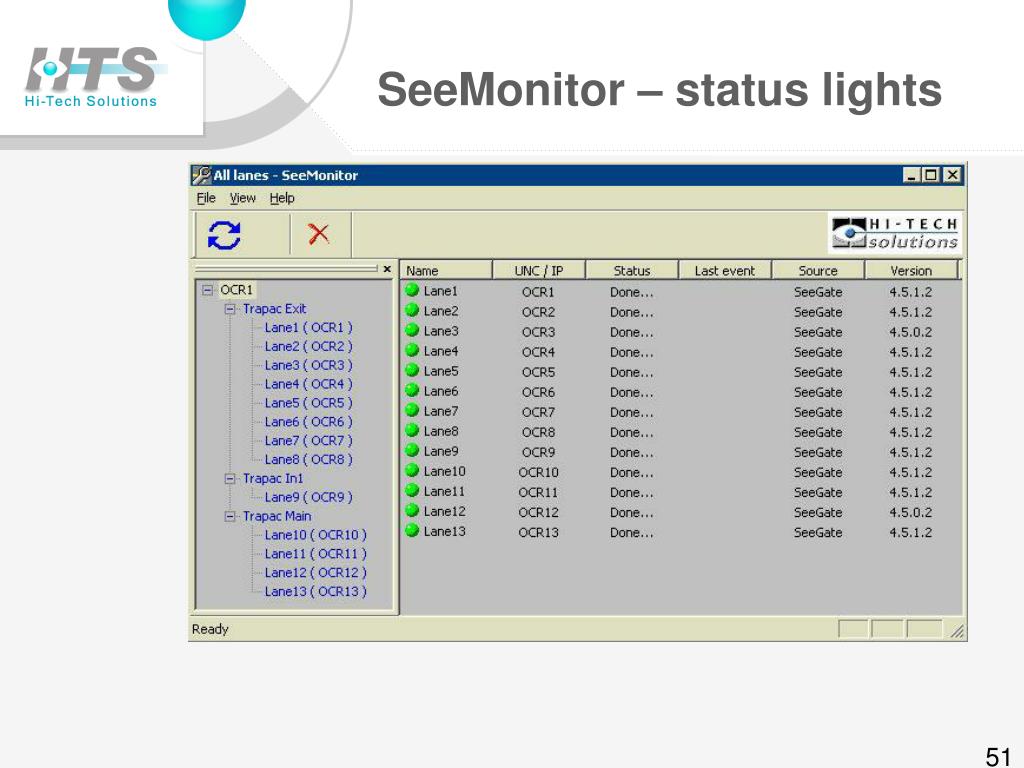
Task: Open the File menu
Action: point(206,198)
